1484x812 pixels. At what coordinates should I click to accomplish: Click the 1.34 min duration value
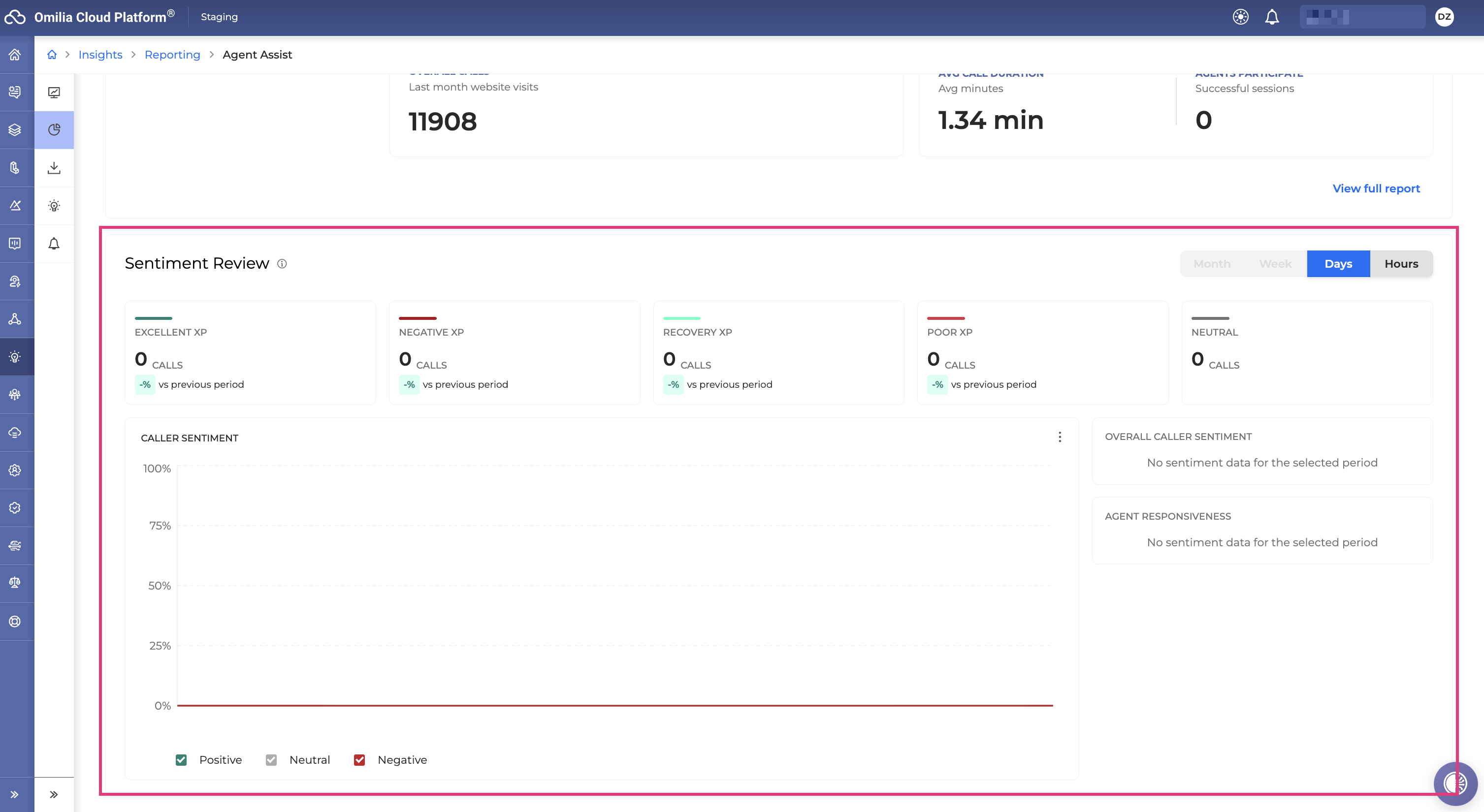point(991,121)
